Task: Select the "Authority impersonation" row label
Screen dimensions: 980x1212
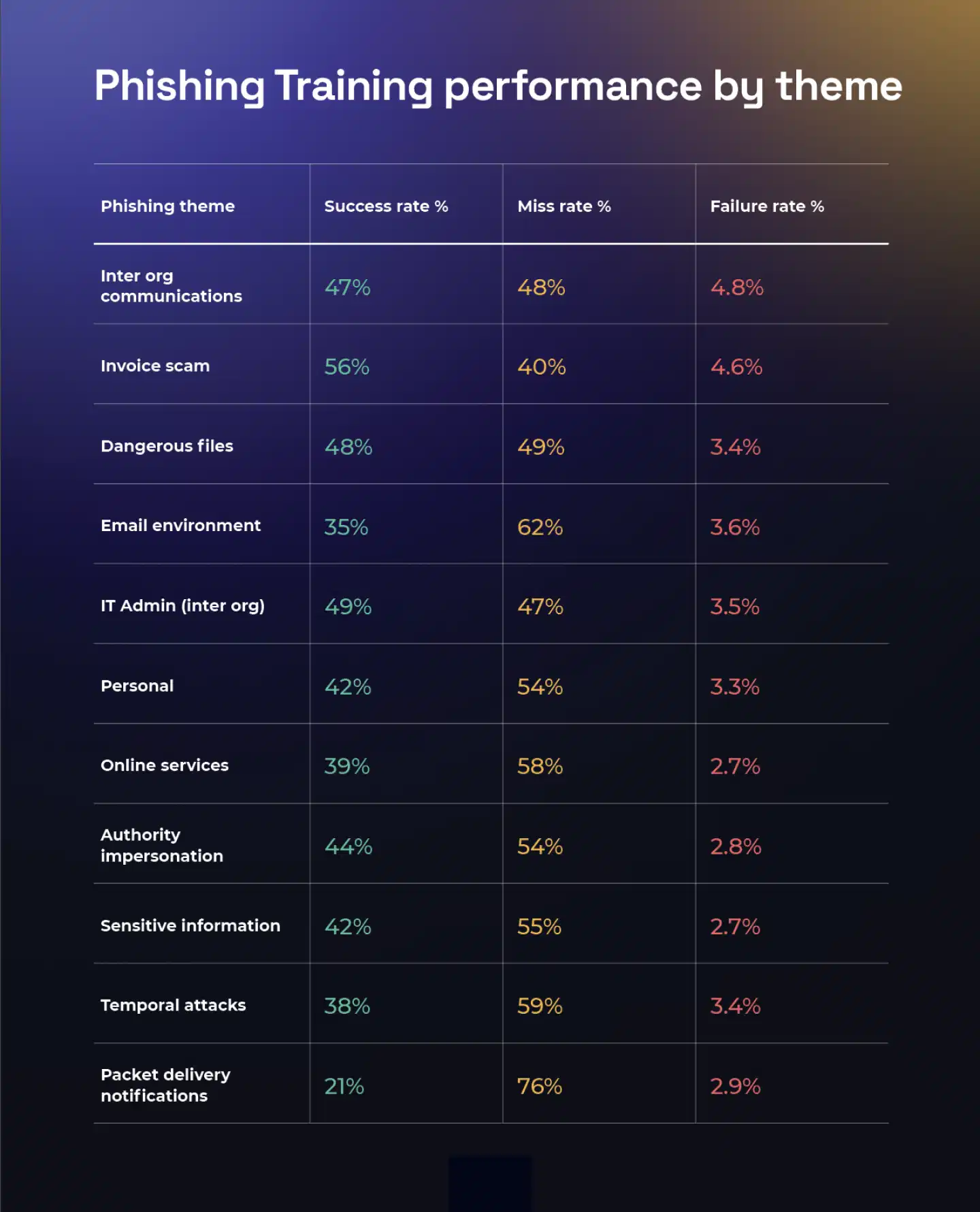Action: pyautogui.click(x=161, y=845)
